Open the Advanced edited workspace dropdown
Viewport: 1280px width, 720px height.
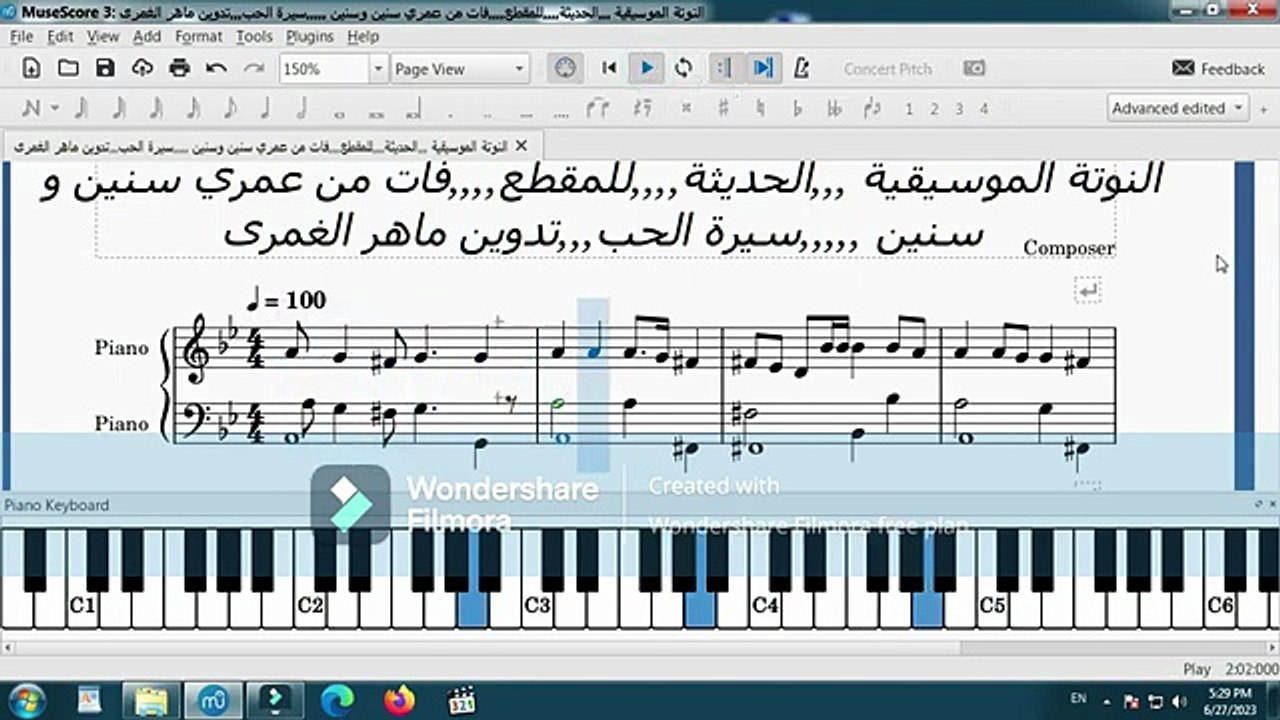tap(1177, 108)
